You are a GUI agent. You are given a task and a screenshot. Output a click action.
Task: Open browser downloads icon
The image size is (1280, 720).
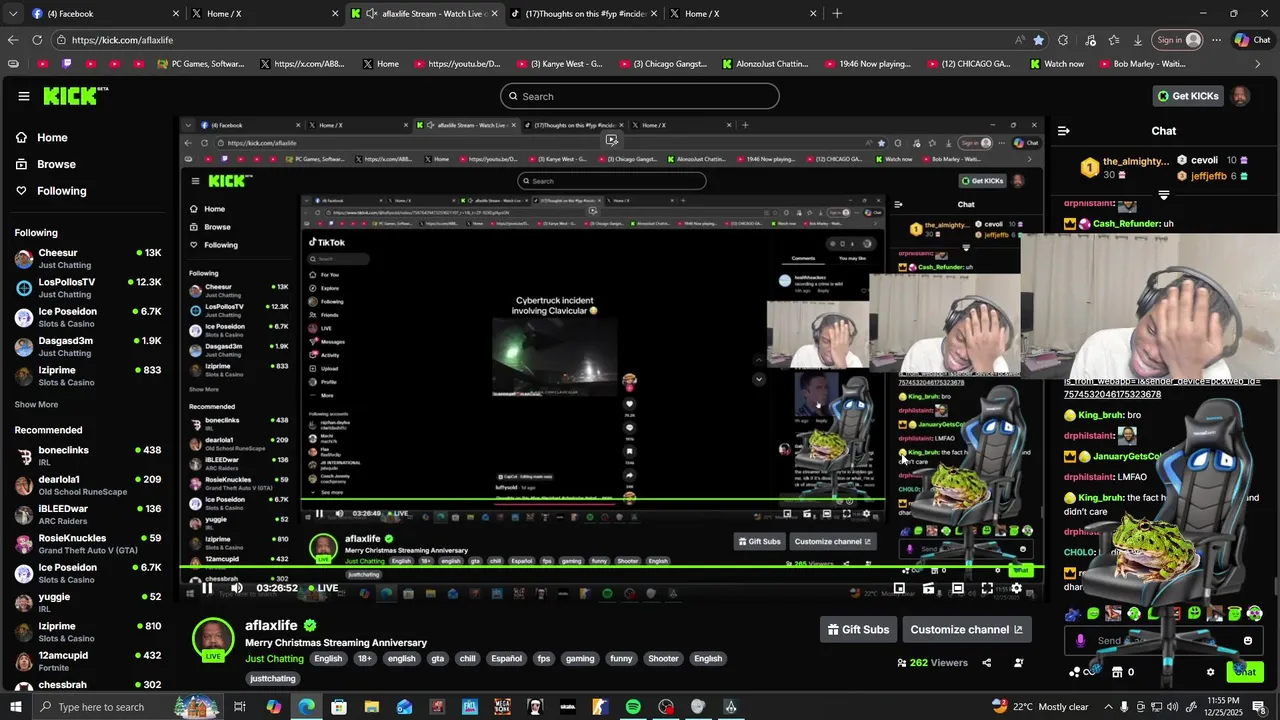coord(1138,40)
